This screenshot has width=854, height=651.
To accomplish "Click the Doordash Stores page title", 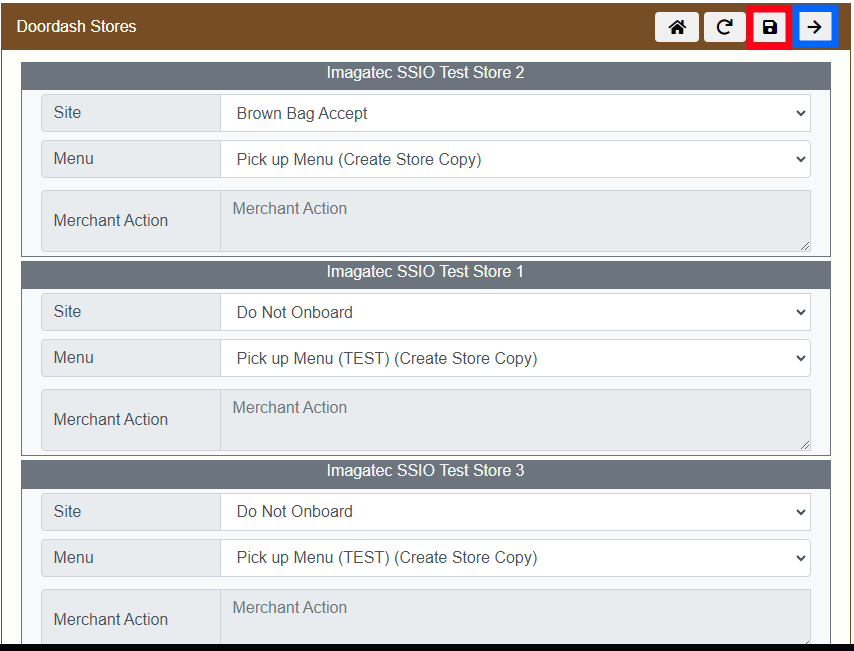I will (x=76, y=27).
